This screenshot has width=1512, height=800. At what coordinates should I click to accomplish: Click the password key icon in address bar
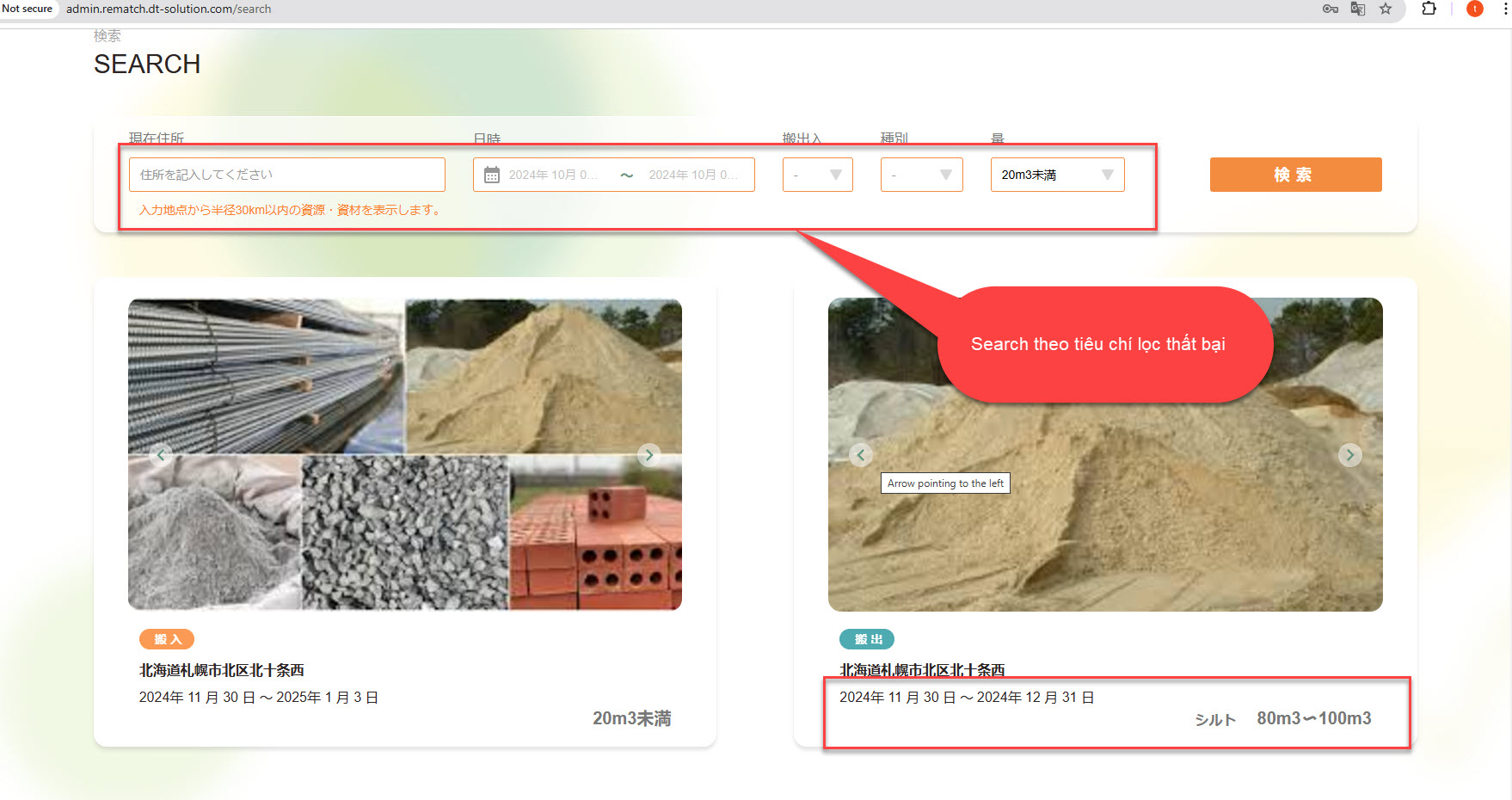(x=1330, y=9)
